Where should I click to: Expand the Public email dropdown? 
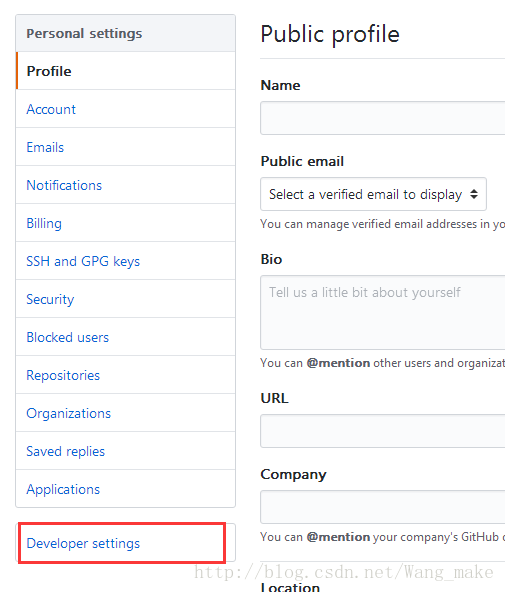[x=373, y=194]
